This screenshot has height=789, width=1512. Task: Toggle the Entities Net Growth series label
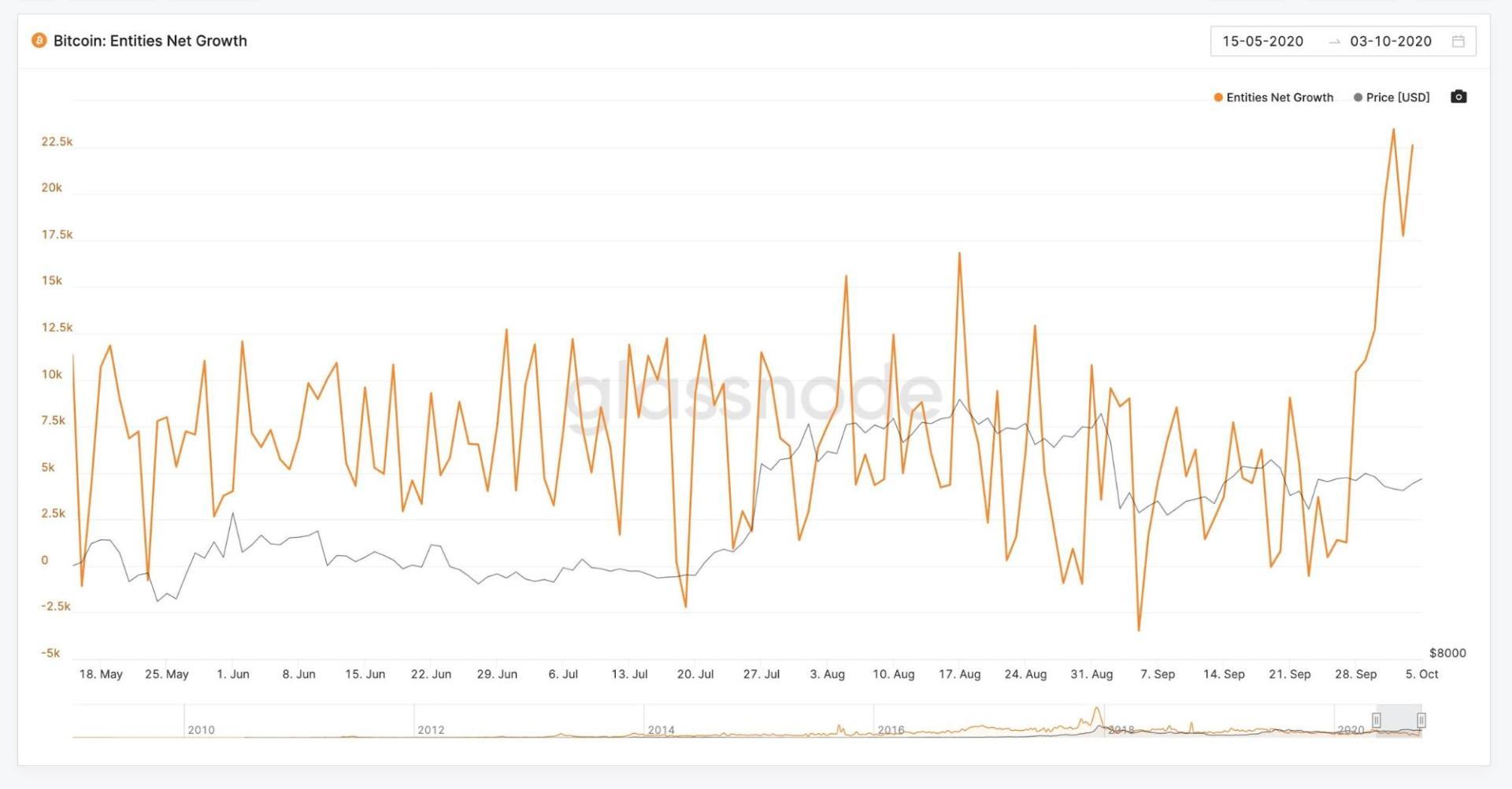pos(1280,98)
